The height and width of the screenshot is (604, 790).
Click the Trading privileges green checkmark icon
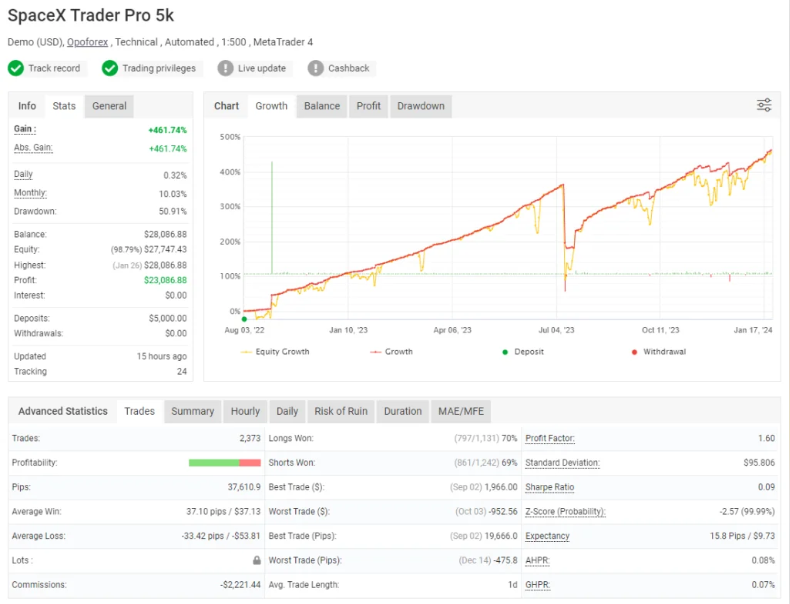pyautogui.click(x=109, y=68)
